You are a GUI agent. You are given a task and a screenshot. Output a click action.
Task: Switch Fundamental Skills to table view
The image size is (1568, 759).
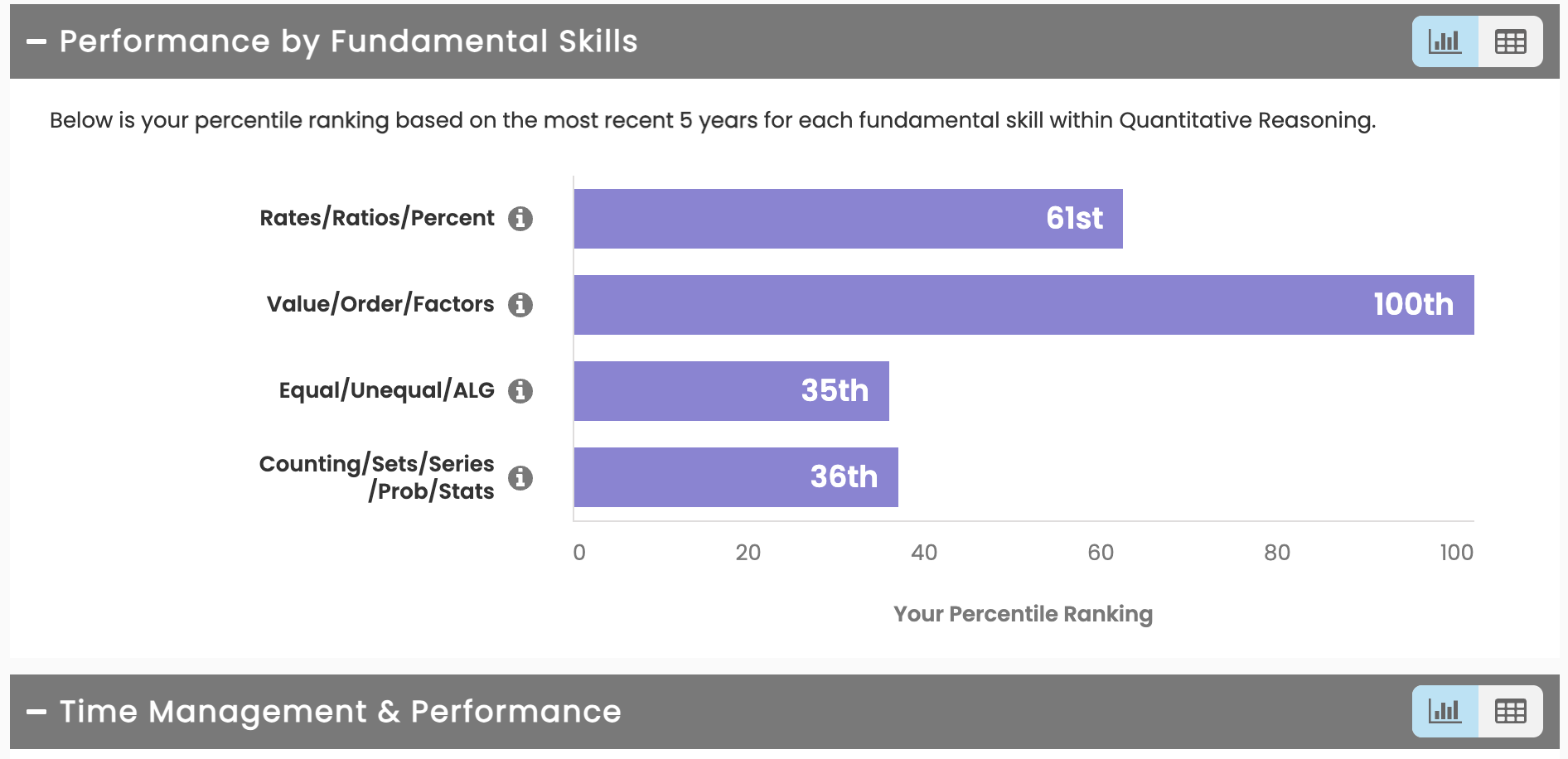(1510, 41)
